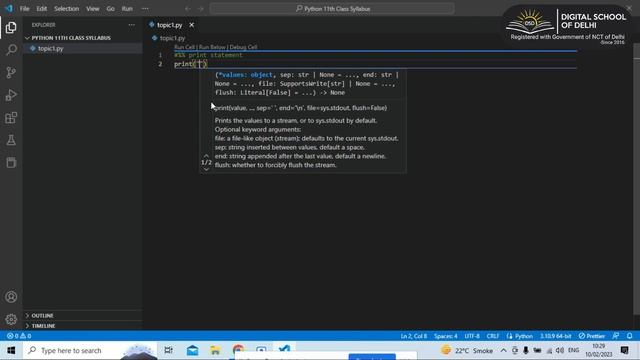This screenshot has height=360, width=640.
Task: Open the Accounts menu icon
Action: point(11,297)
